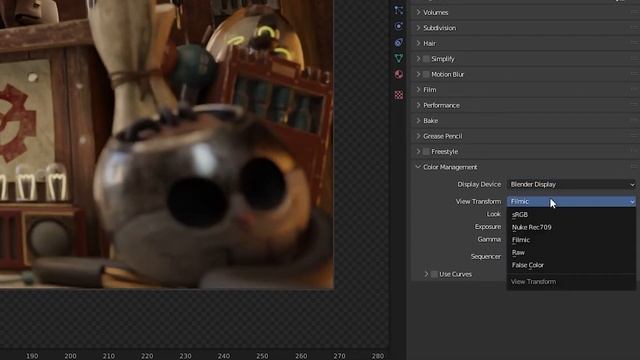Jump to frame 250 in the timeline
Image resolution: width=640 pixels, height=360 pixels.
tap(262, 356)
